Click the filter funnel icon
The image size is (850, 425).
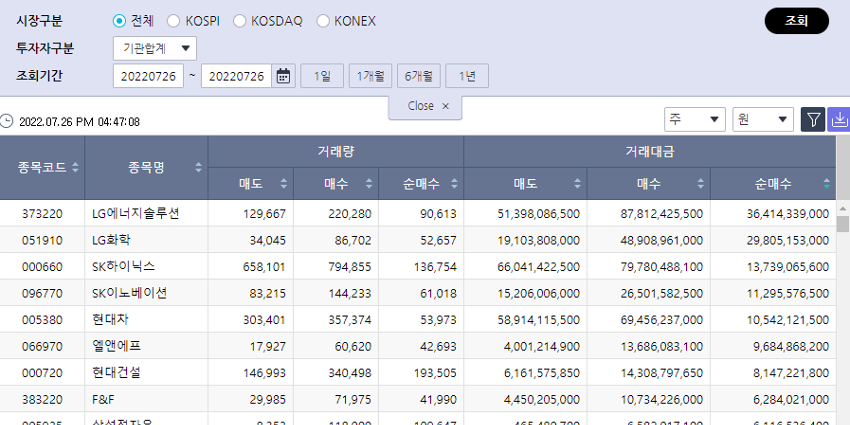(812, 120)
